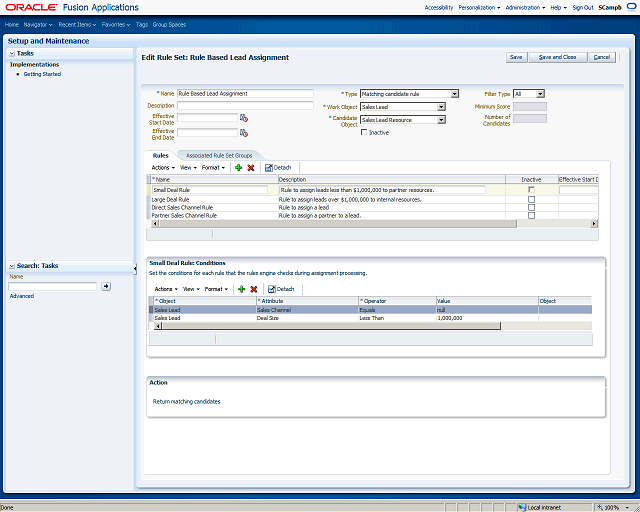Image resolution: width=640 pixels, height=512 pixels.
Task: Collapse the Search: Tasks panel
Action: tap(12, 266)
